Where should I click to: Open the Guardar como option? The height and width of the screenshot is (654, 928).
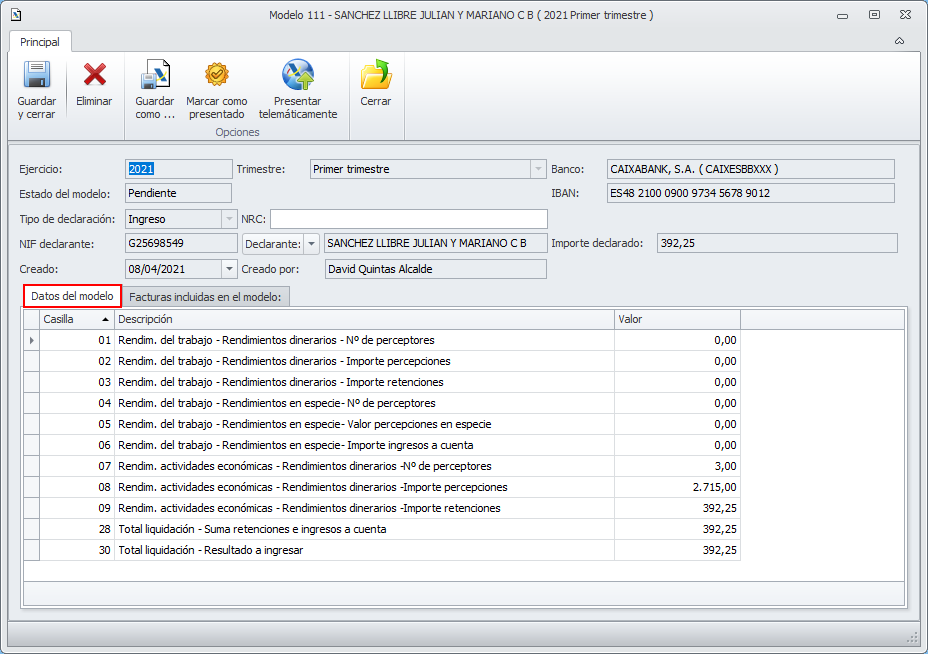coord(155,77)
